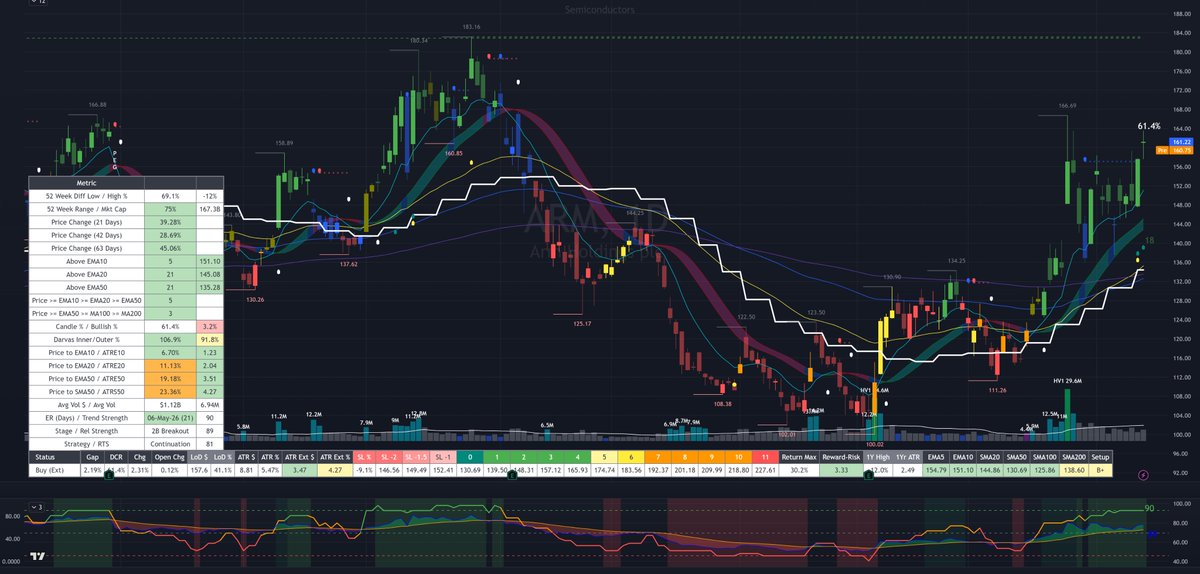The image size is (1200, 574).
Task: Click the 61.4% label above the last candle
Action: [1149, 127]
